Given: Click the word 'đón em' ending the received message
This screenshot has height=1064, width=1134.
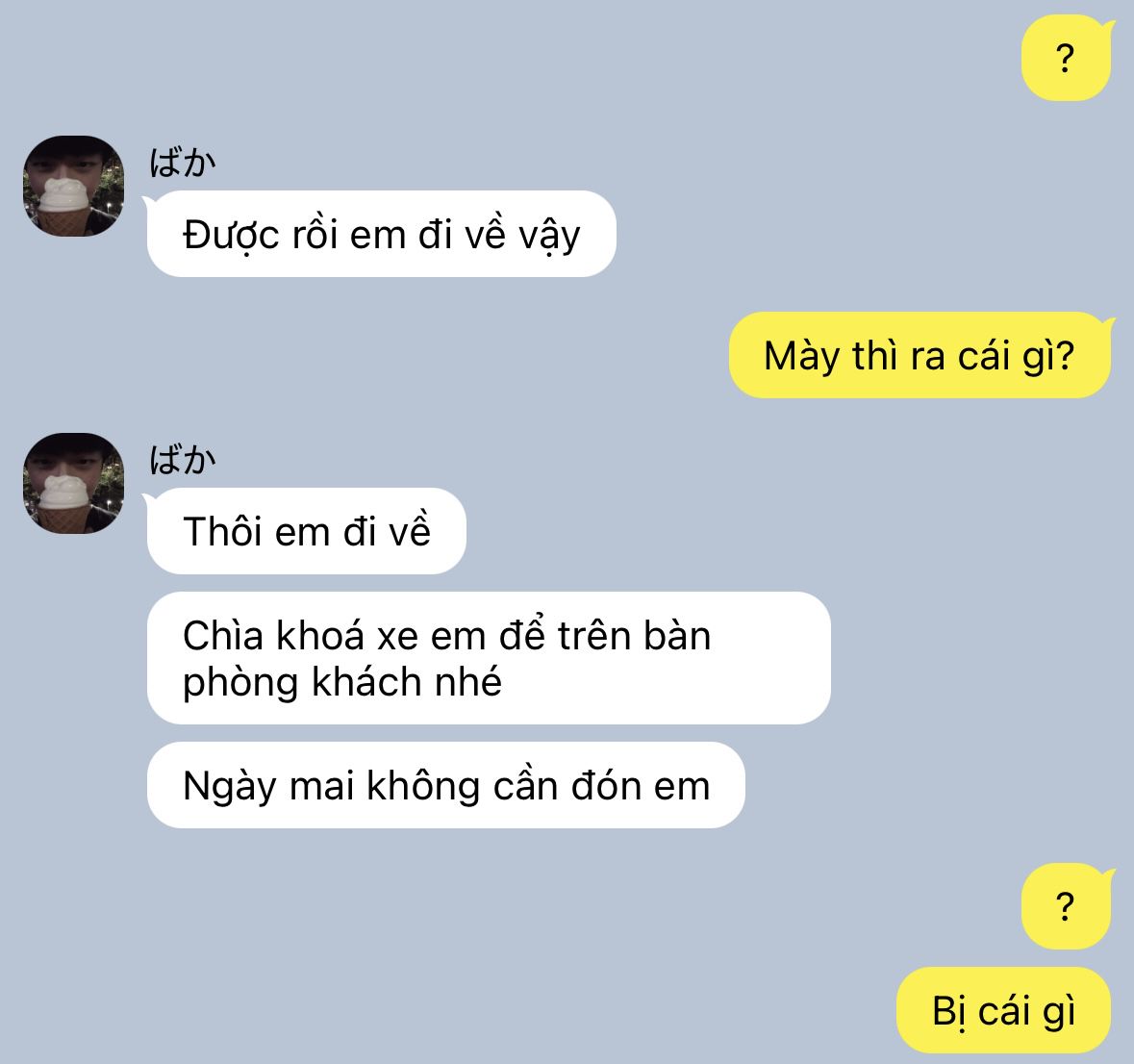Looking at the screenshot, I should (x=641, y=786).
